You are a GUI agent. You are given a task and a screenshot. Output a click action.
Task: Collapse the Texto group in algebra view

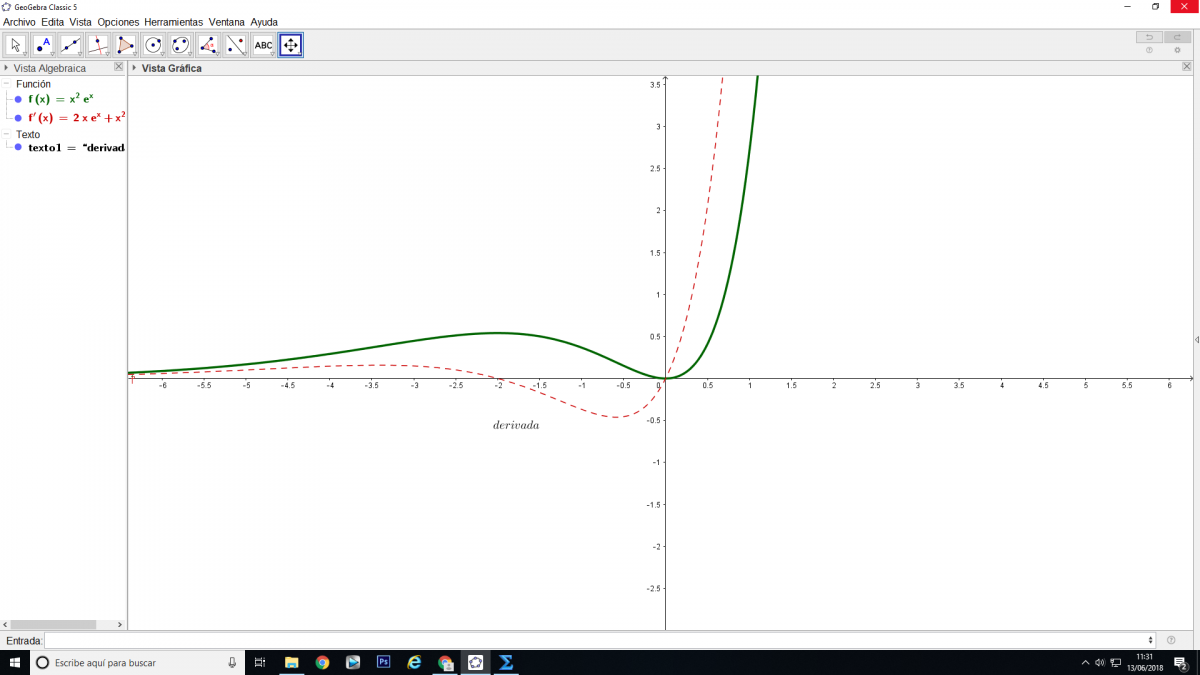click(x=6, y=134)
